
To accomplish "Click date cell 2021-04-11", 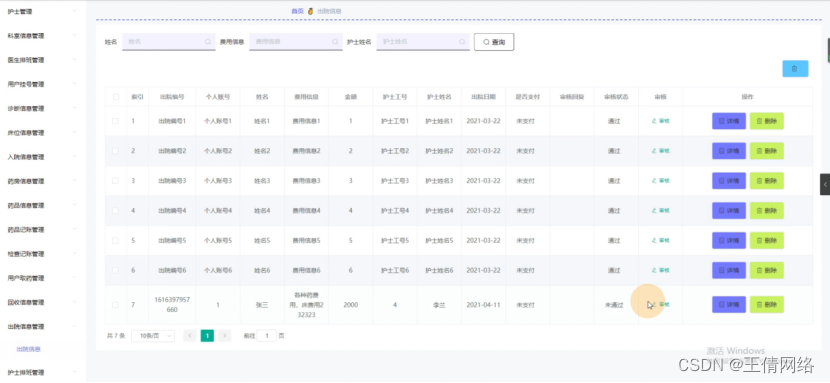I will pos(483,305).
